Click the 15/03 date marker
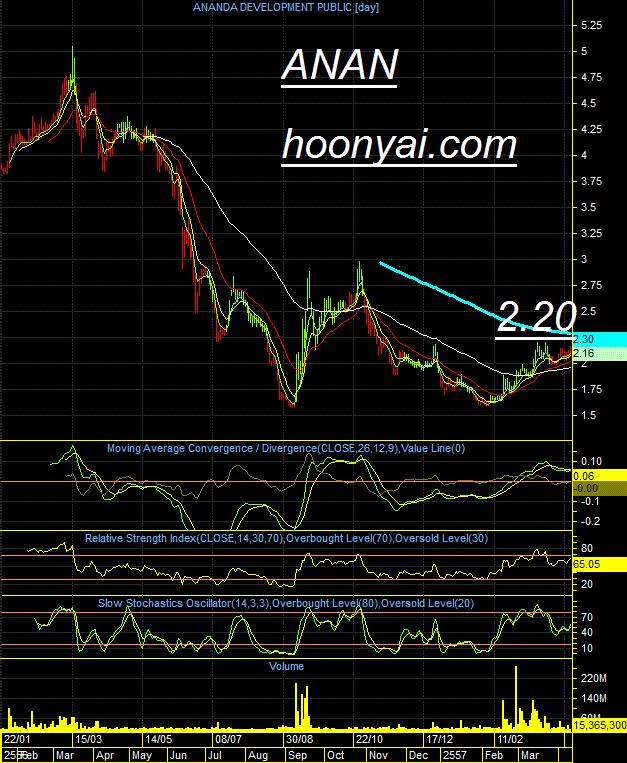The height and width of the screenshot is (763, 627). 89,740
